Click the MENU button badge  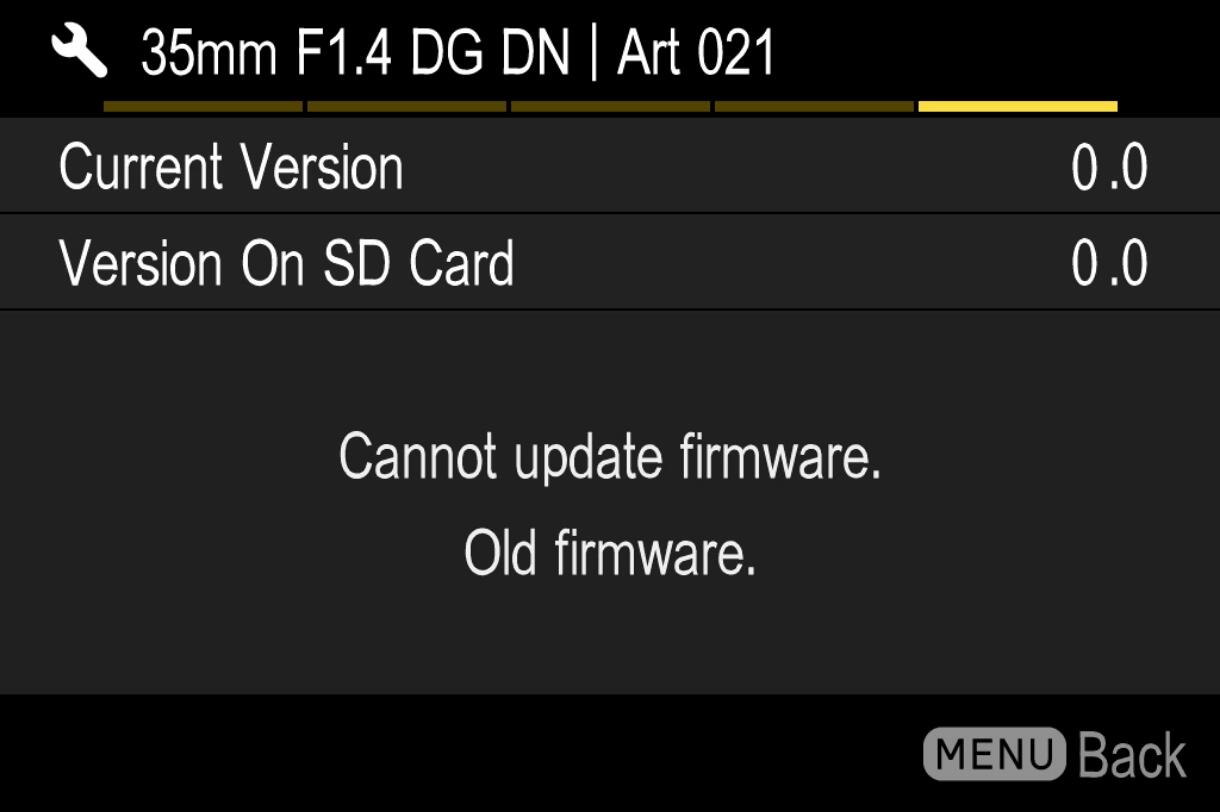point(994,754)
